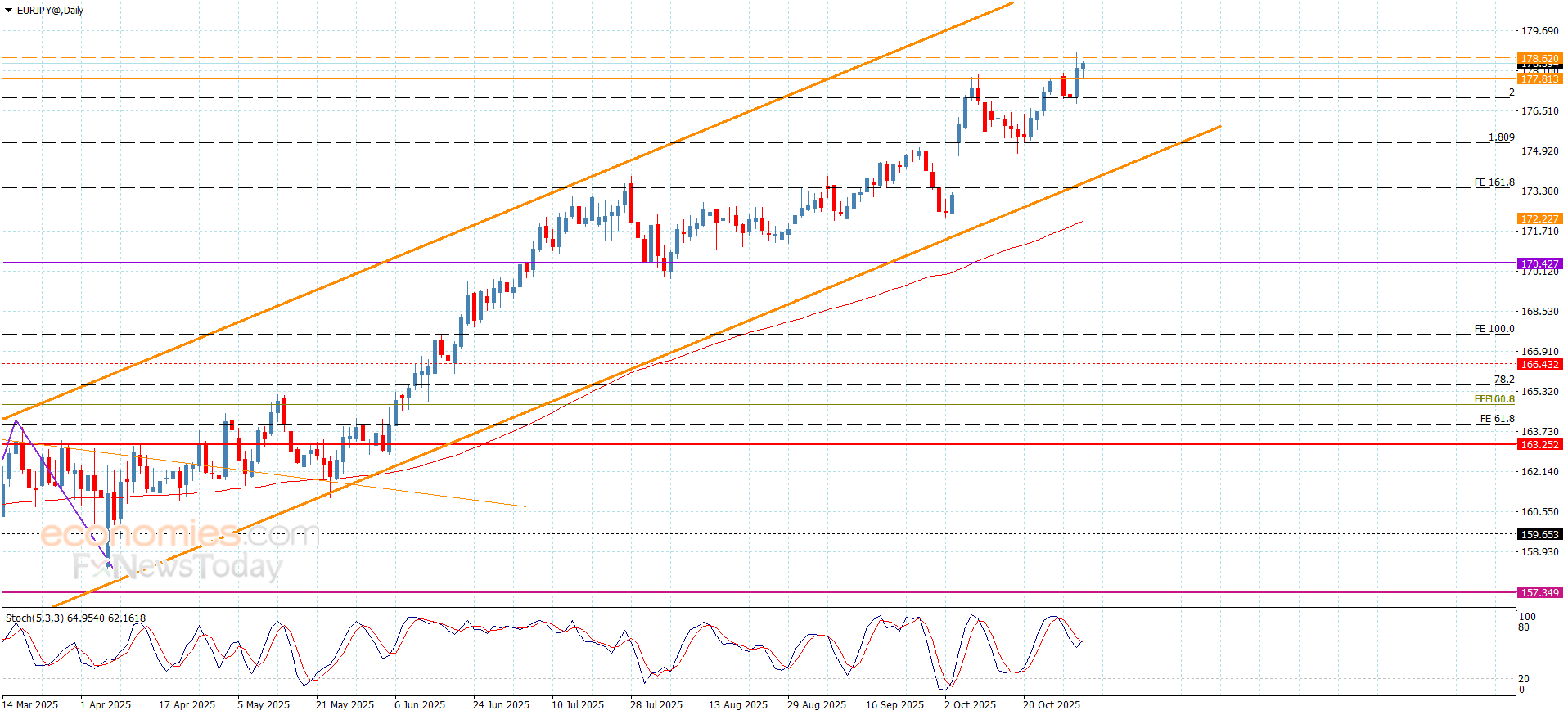
Task: Select the 162.140 price axis value
Action: (x=1540, y=472)
